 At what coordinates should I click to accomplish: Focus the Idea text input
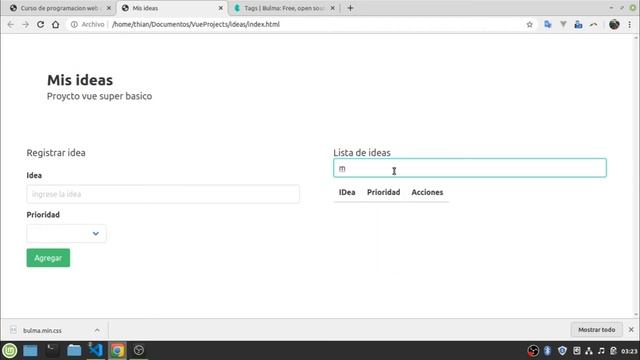coord(163,194)
